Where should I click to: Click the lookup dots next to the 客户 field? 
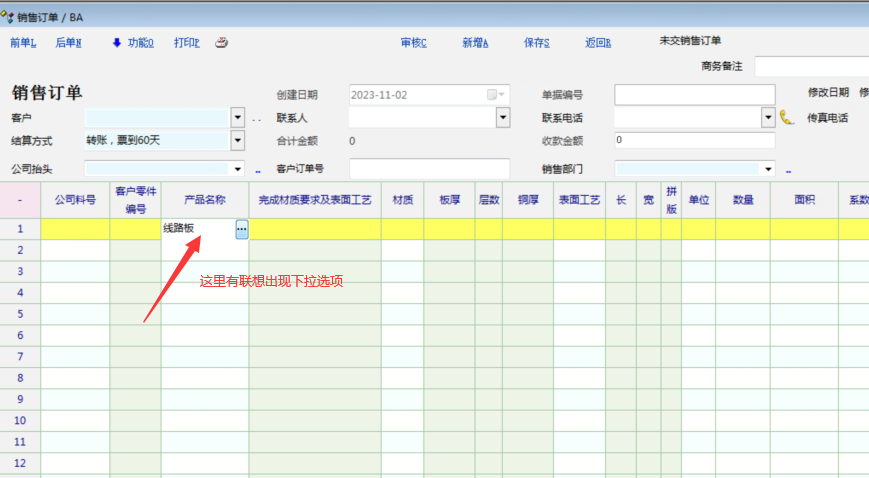256,118
